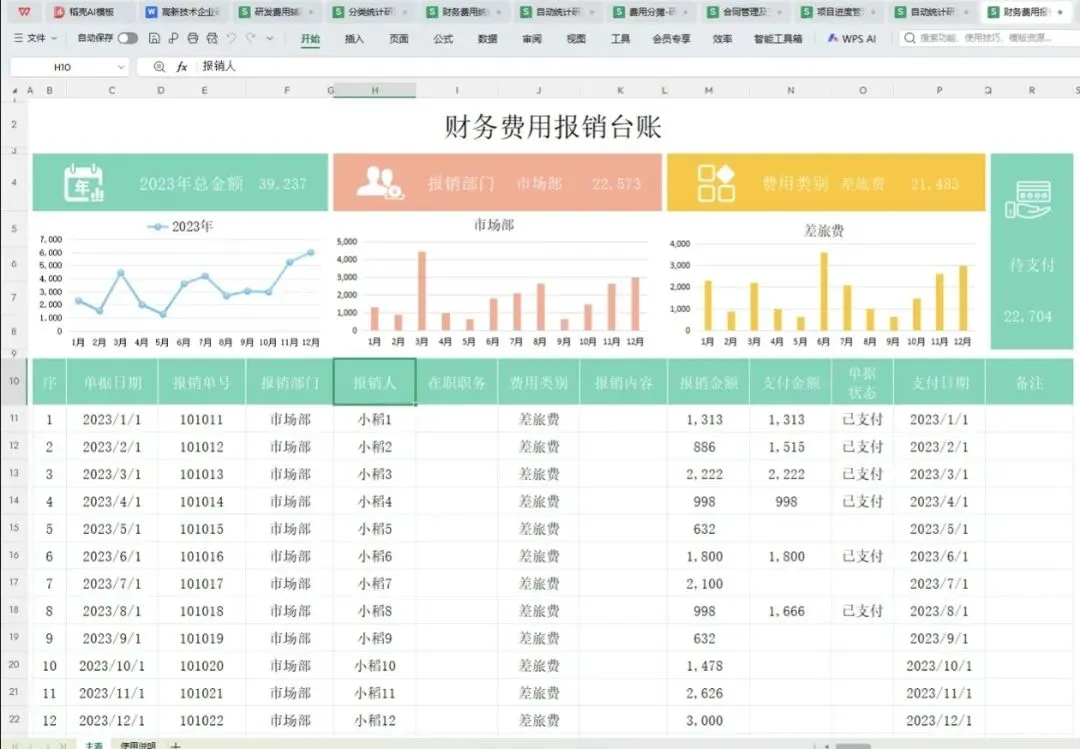Select column H header
The height and width of the screenshot is (749, 1080).
pos(375,90)
